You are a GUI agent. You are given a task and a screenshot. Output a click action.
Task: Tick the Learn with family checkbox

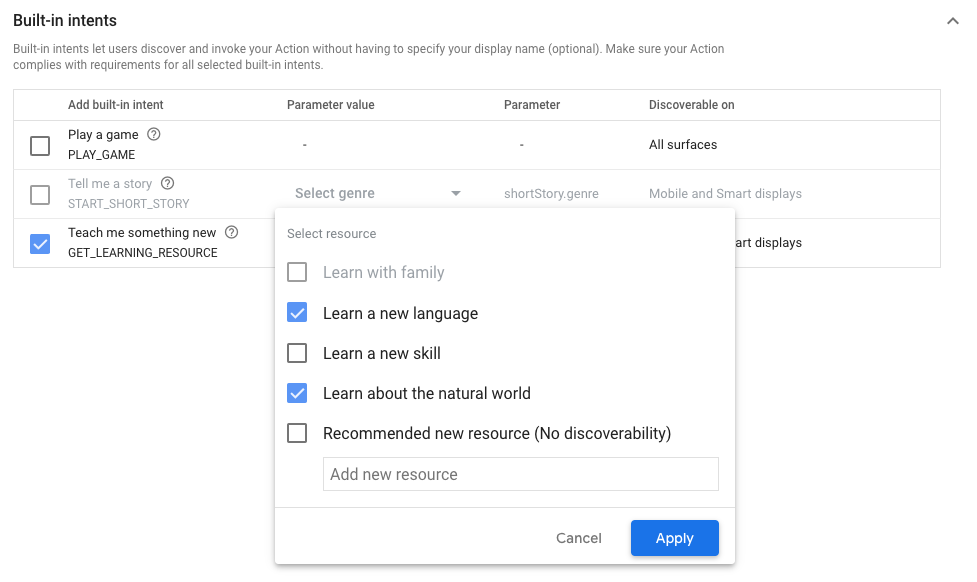(297, 273)
